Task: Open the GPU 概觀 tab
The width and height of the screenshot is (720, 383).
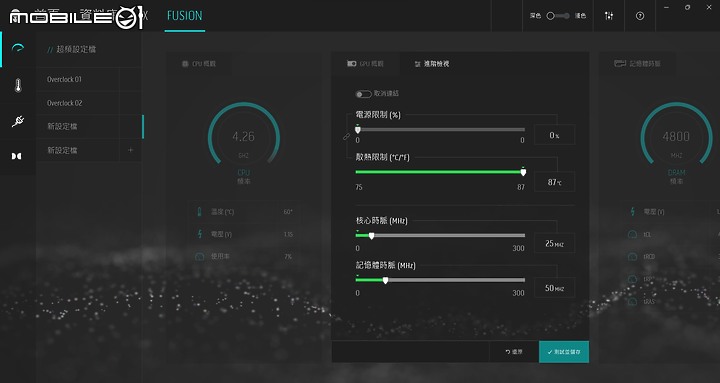Action: click(365, 64)
